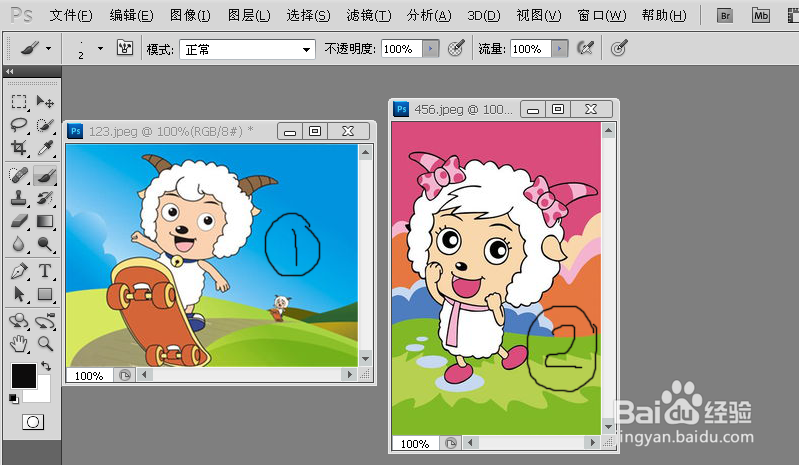Open the 选择(S) menu

click(308, 16)
